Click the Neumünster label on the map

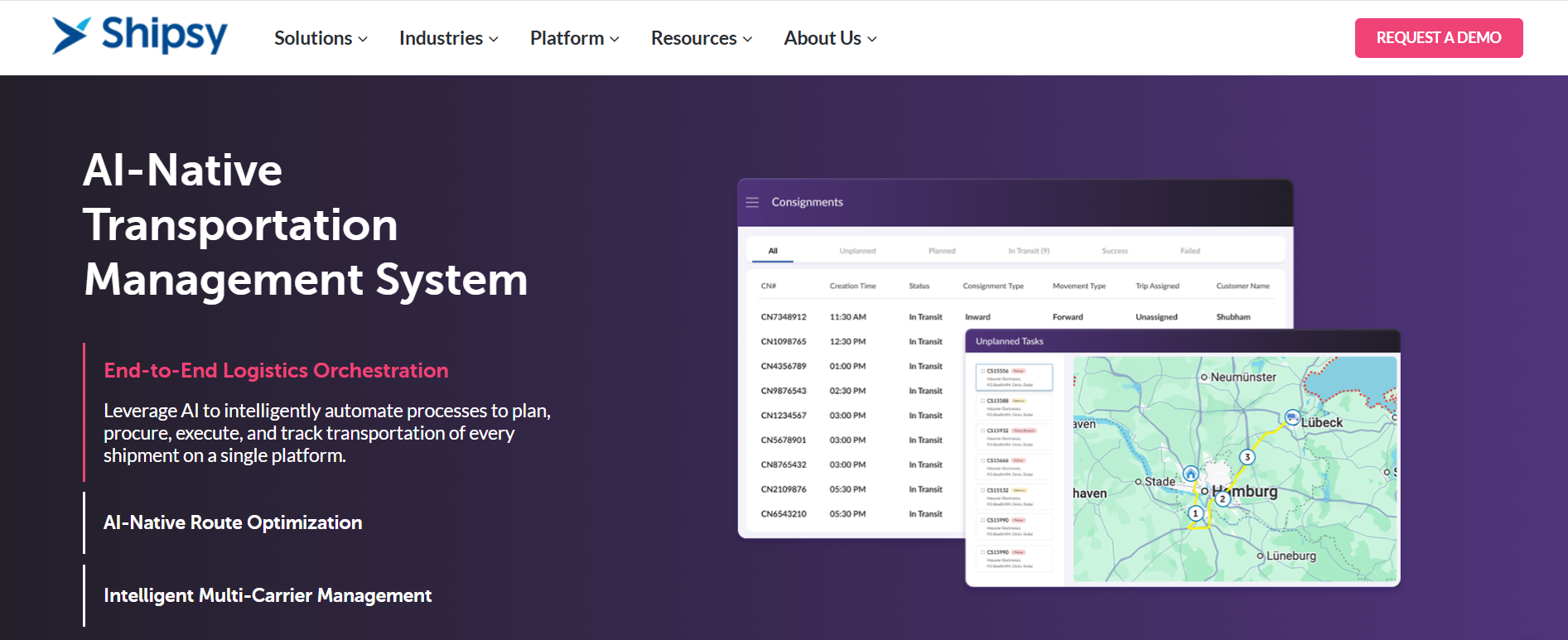1242,377
